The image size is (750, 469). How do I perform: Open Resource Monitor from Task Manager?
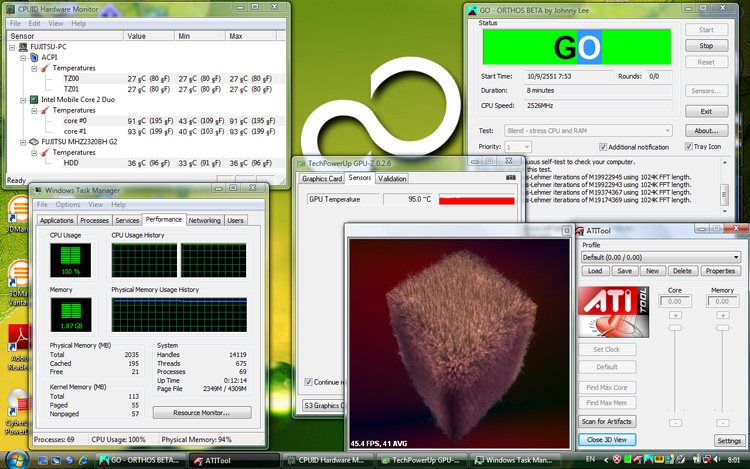[x=202, y=413]
